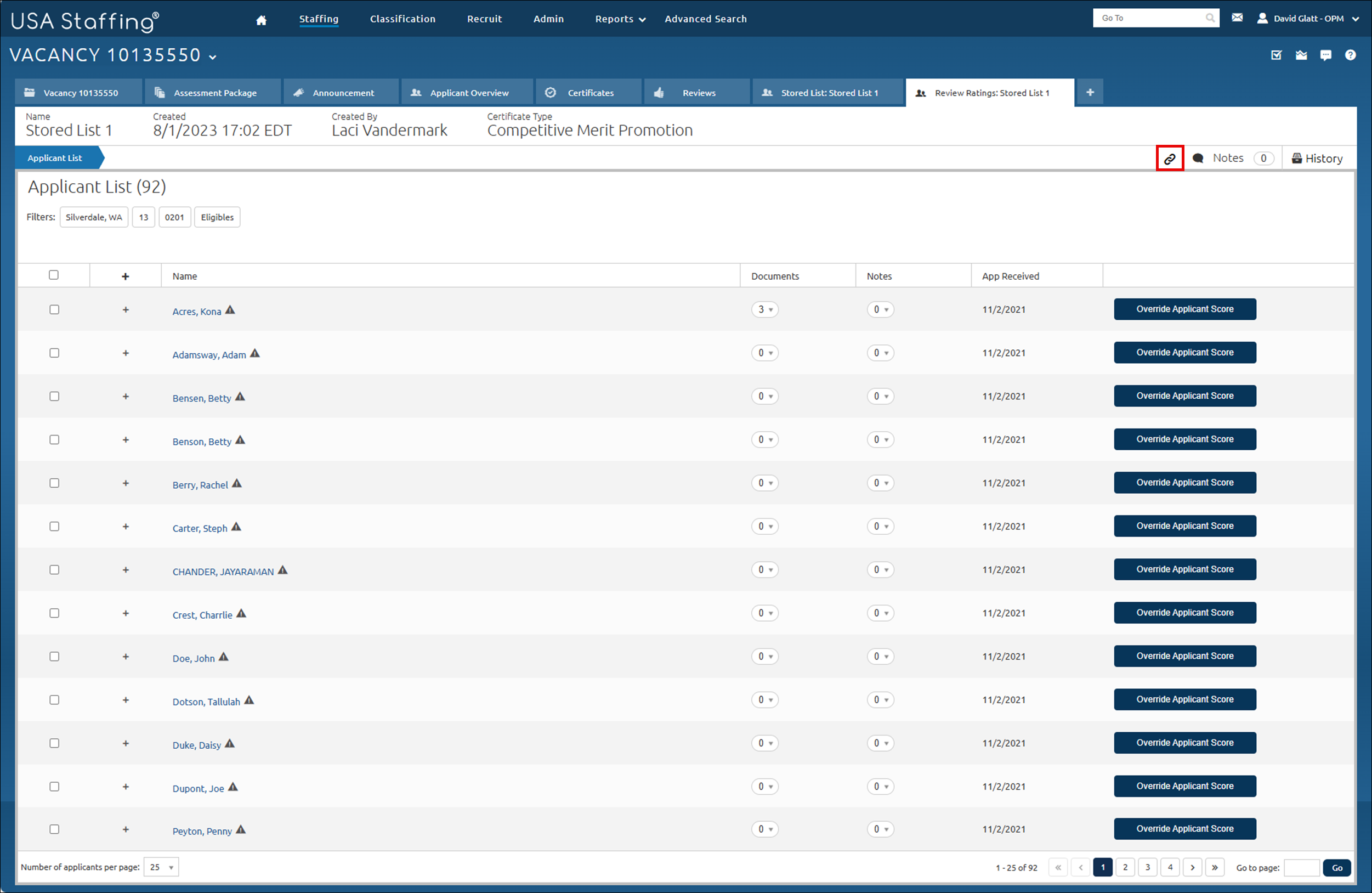Expand the Vacancy 10135550 title dropdown
Image resolution: width=1372 pixels, height=893 pixels.
click(x=213, y=57)
